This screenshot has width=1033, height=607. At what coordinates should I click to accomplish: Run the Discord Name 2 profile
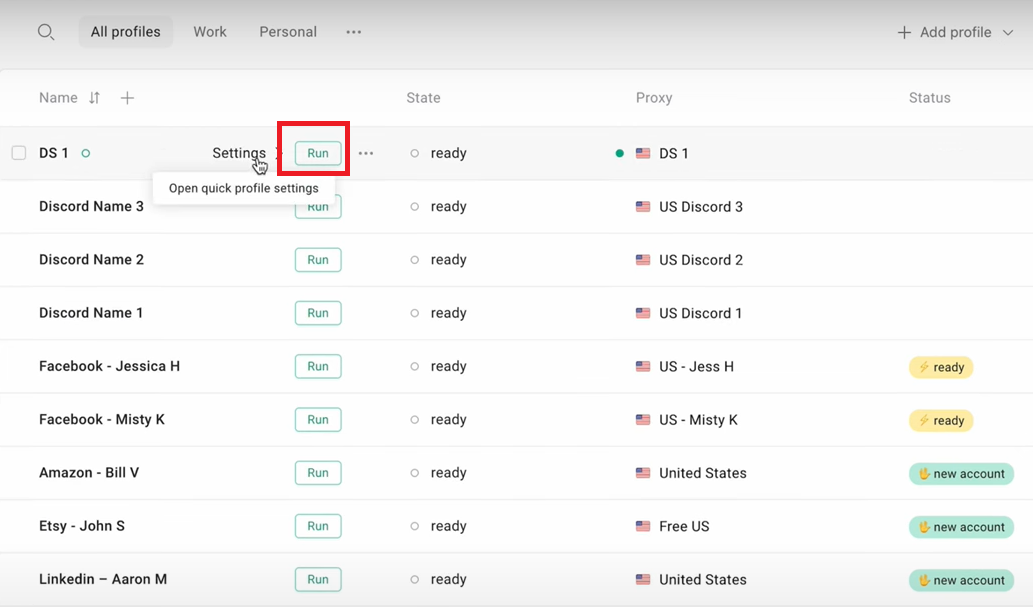click(x=318, y=260)
